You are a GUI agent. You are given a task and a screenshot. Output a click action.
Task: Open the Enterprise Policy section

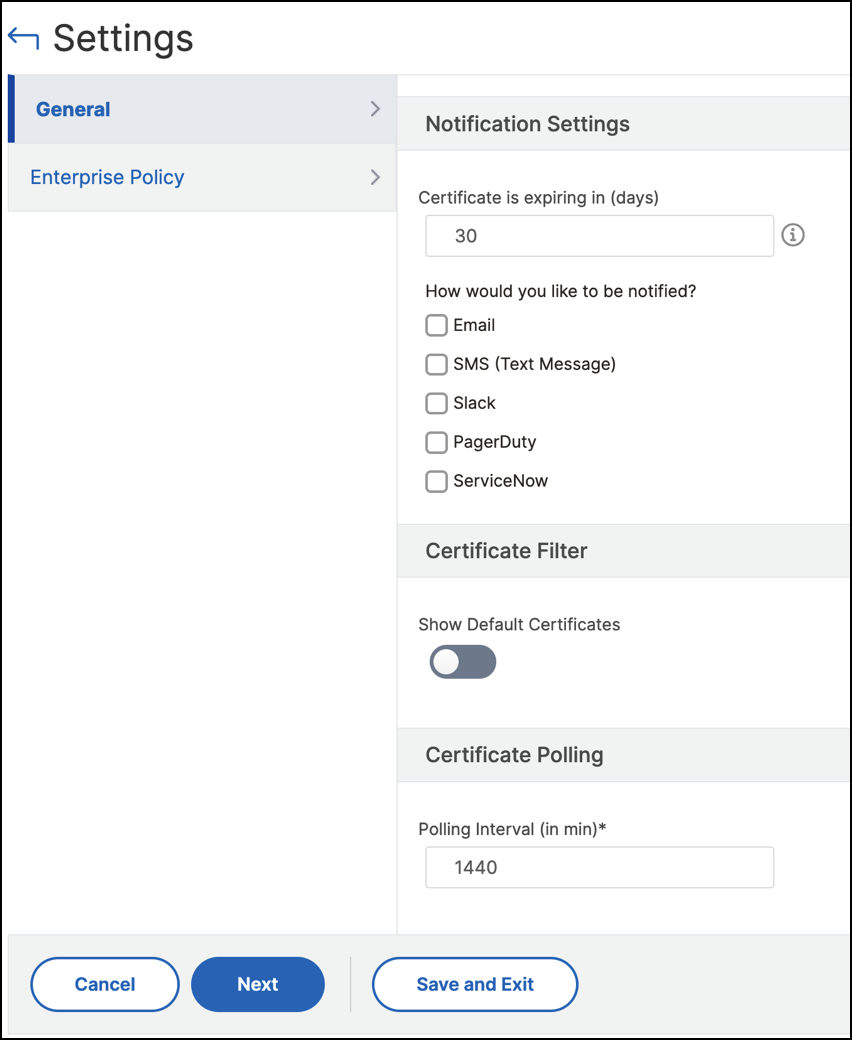click(202, 177)
